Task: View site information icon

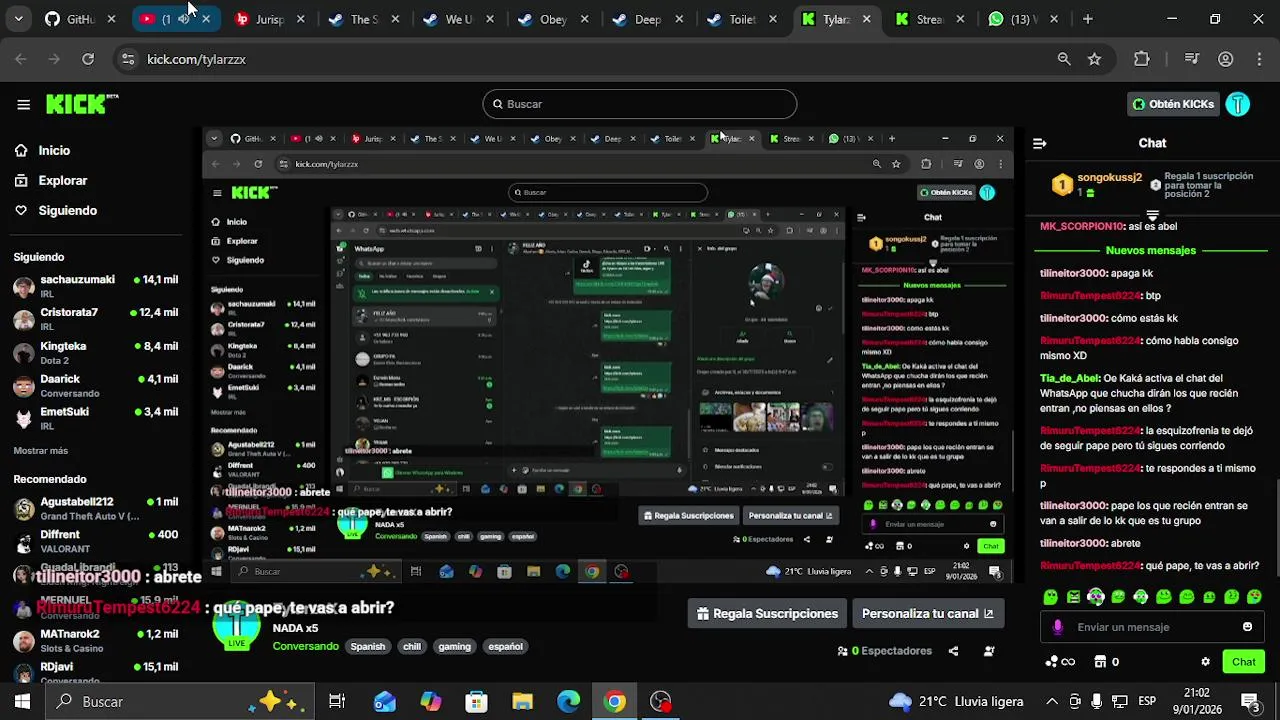Action: coord(127,59)
